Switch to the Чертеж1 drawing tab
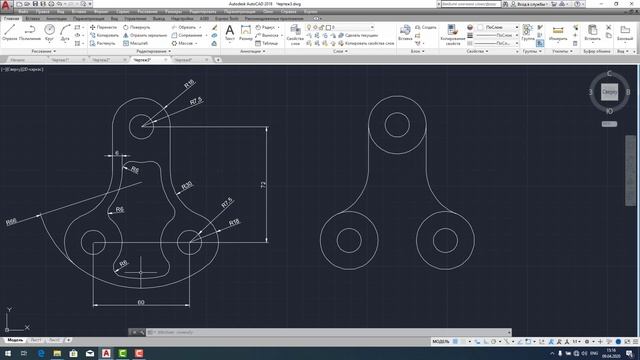Screen dimensions: 640x360 [60, 60]
